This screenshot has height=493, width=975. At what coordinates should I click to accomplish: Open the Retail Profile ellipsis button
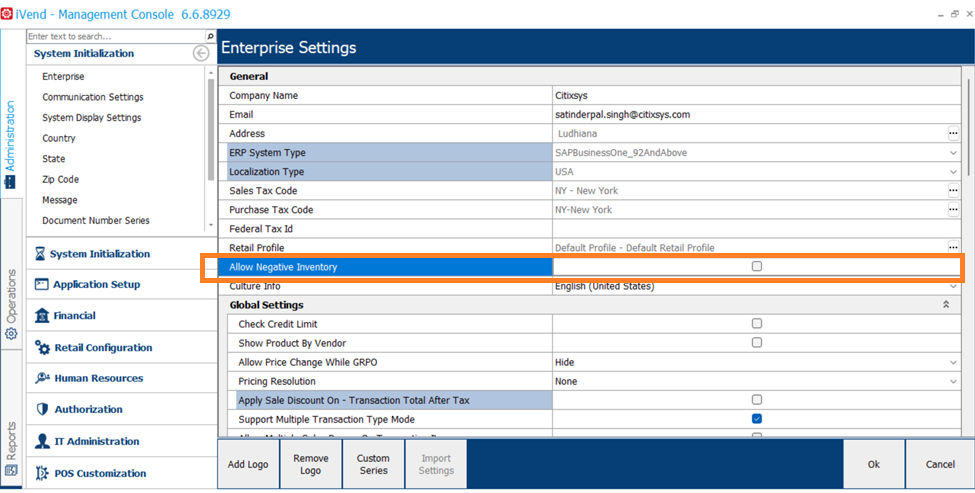coord(953,247)
